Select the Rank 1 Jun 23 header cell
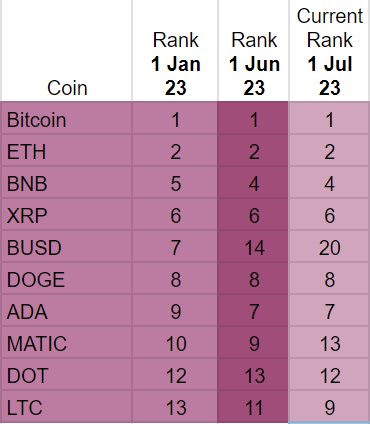The image size is (370, 424). (x=253, y=51)
